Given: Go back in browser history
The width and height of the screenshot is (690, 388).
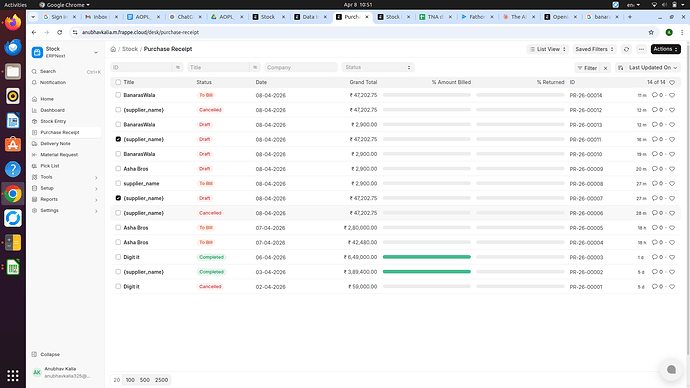Looking at the screenshot, I should (34, 32).
